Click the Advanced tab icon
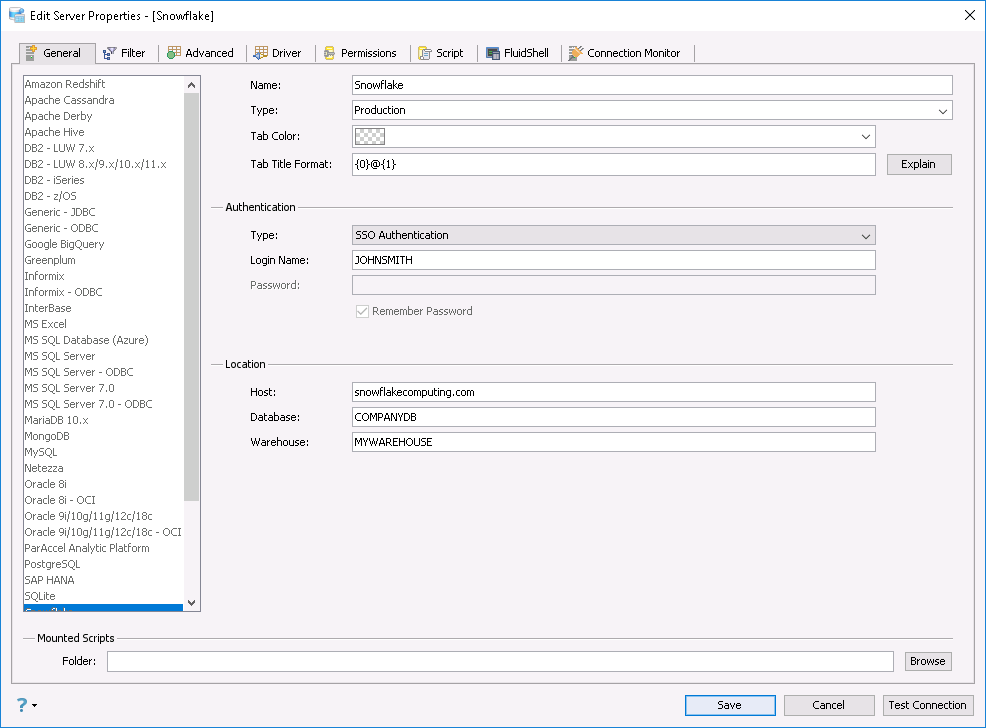This screenshot has height=728, width=986. tap(174, 53)
